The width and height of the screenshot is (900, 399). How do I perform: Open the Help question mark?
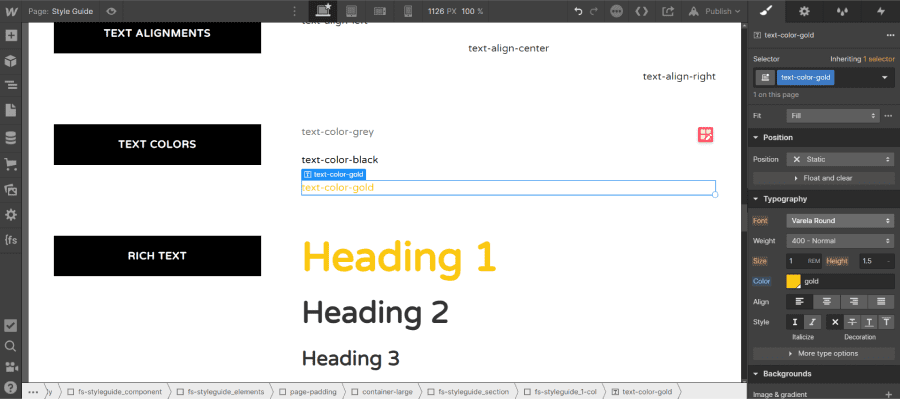tap(11, 387)
